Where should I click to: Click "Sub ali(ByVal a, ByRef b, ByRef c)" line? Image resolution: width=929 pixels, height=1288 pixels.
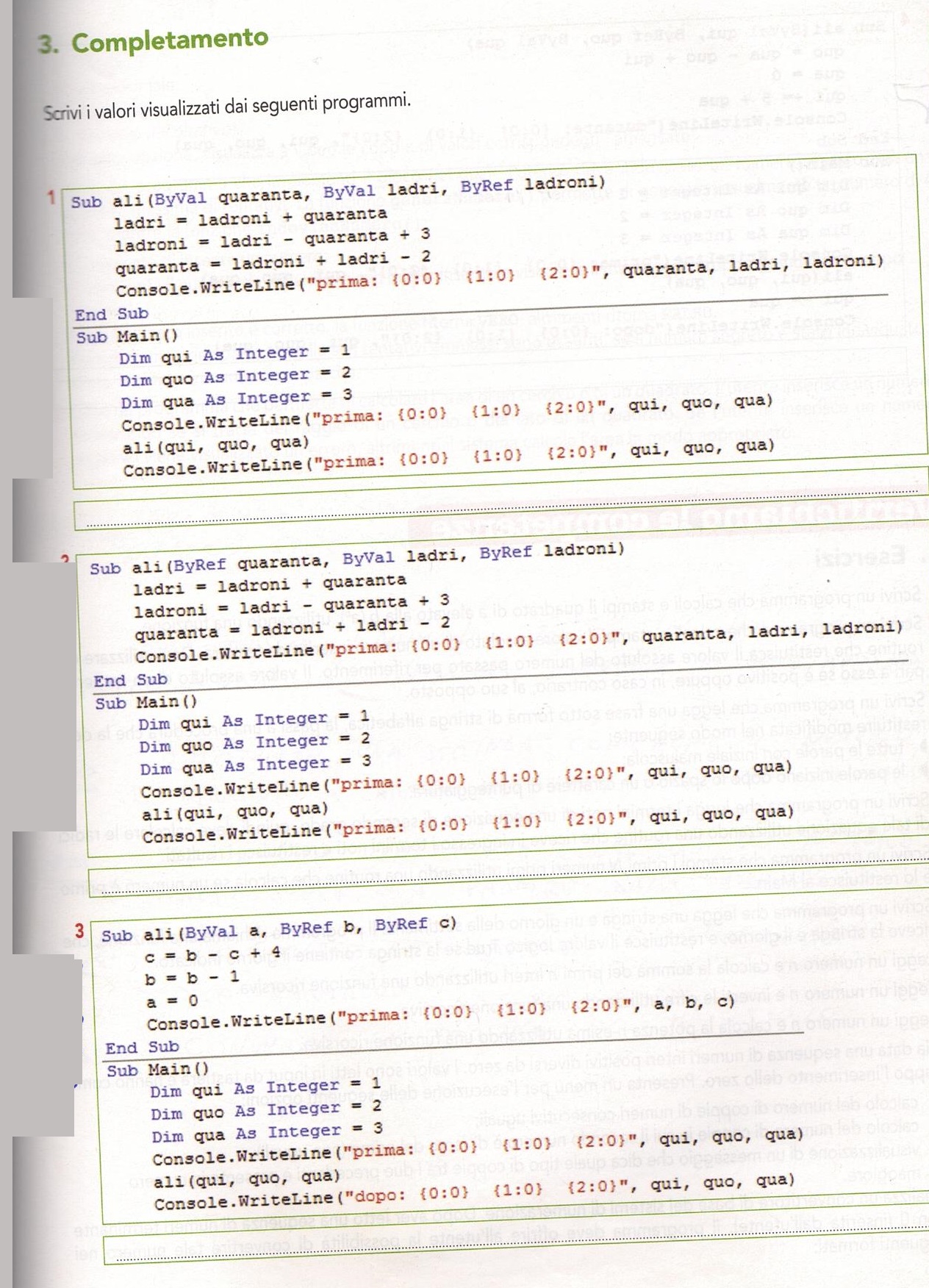pyautogui.click(x=279, y=929)
